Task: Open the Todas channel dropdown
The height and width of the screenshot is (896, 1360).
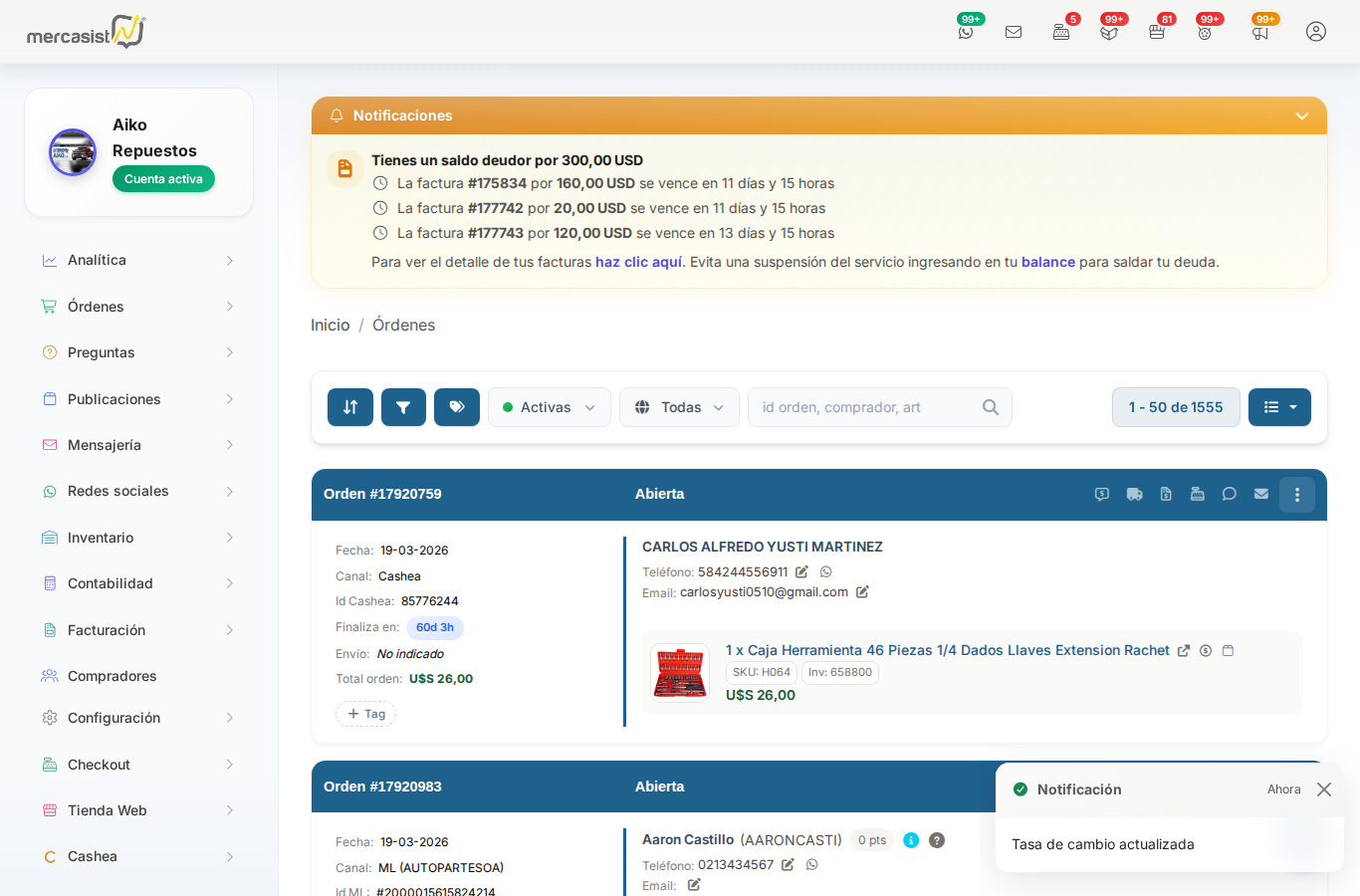Action: pyautogui.click(x=679, y=407)
